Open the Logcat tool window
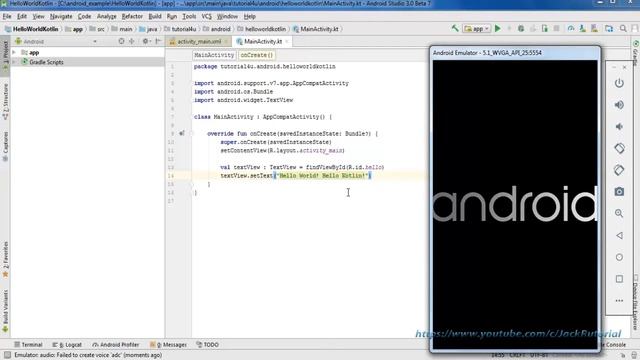The width and height of the screenshot is (640, 360). [x=67, y=344]
